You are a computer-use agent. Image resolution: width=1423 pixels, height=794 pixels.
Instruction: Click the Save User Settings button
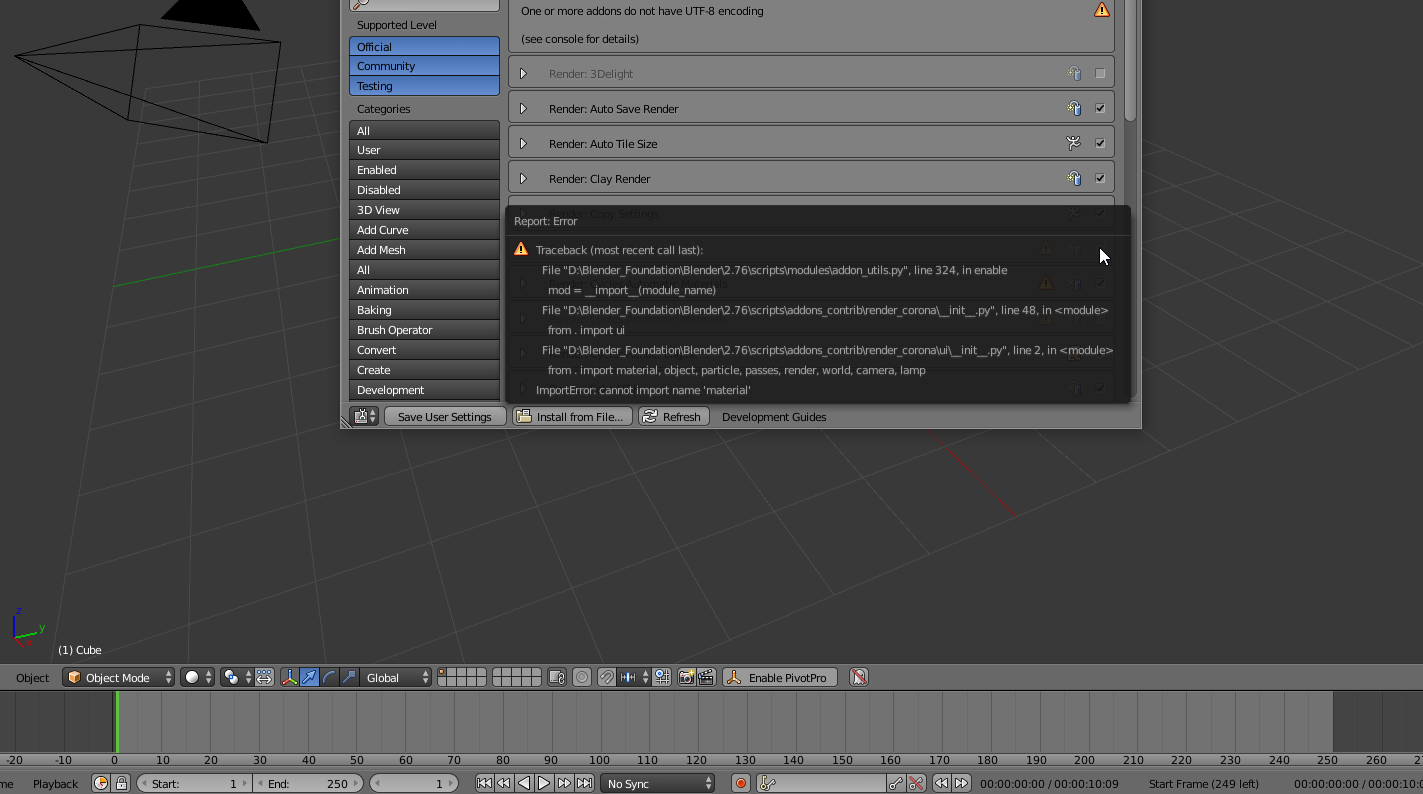pos(444,416)
